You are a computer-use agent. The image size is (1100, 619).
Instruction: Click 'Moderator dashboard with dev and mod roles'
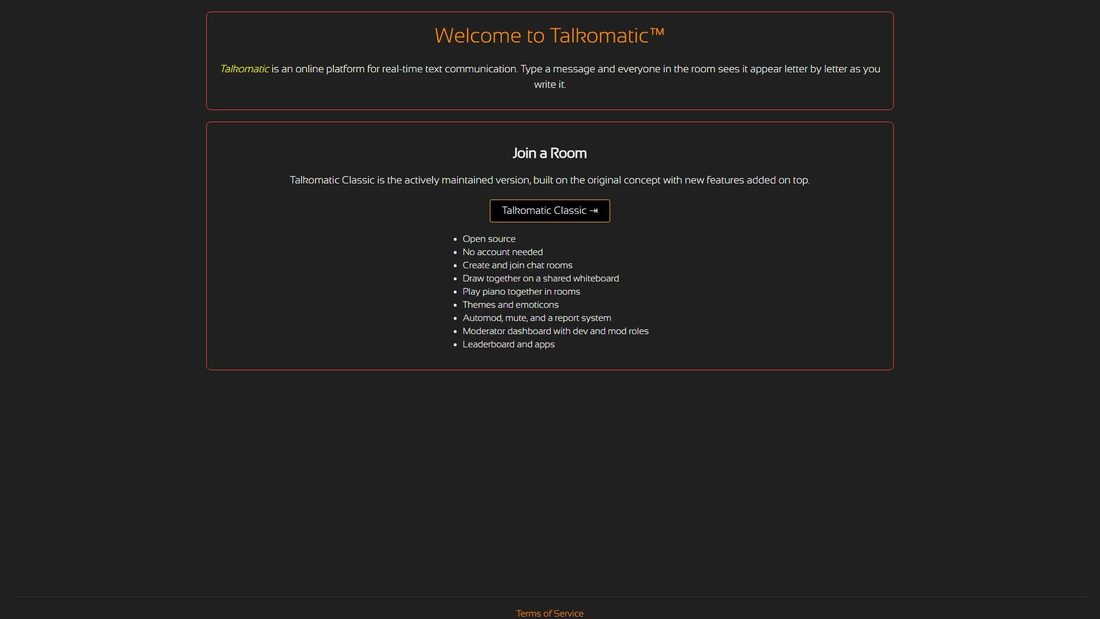tap(555, 331)
